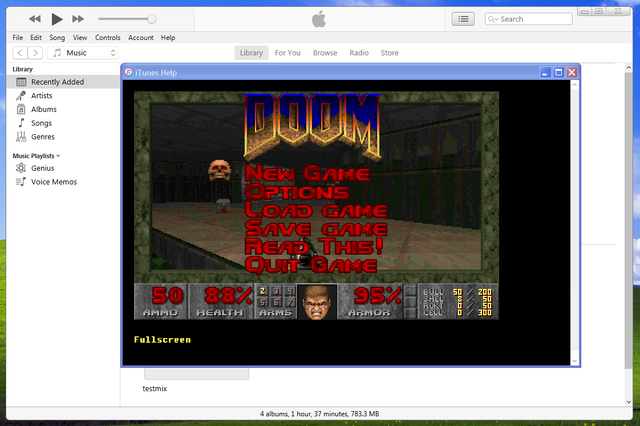Click the help window scrollbar down arrow
This screenshot has height=426, width=640.
(x=575, y=361)
